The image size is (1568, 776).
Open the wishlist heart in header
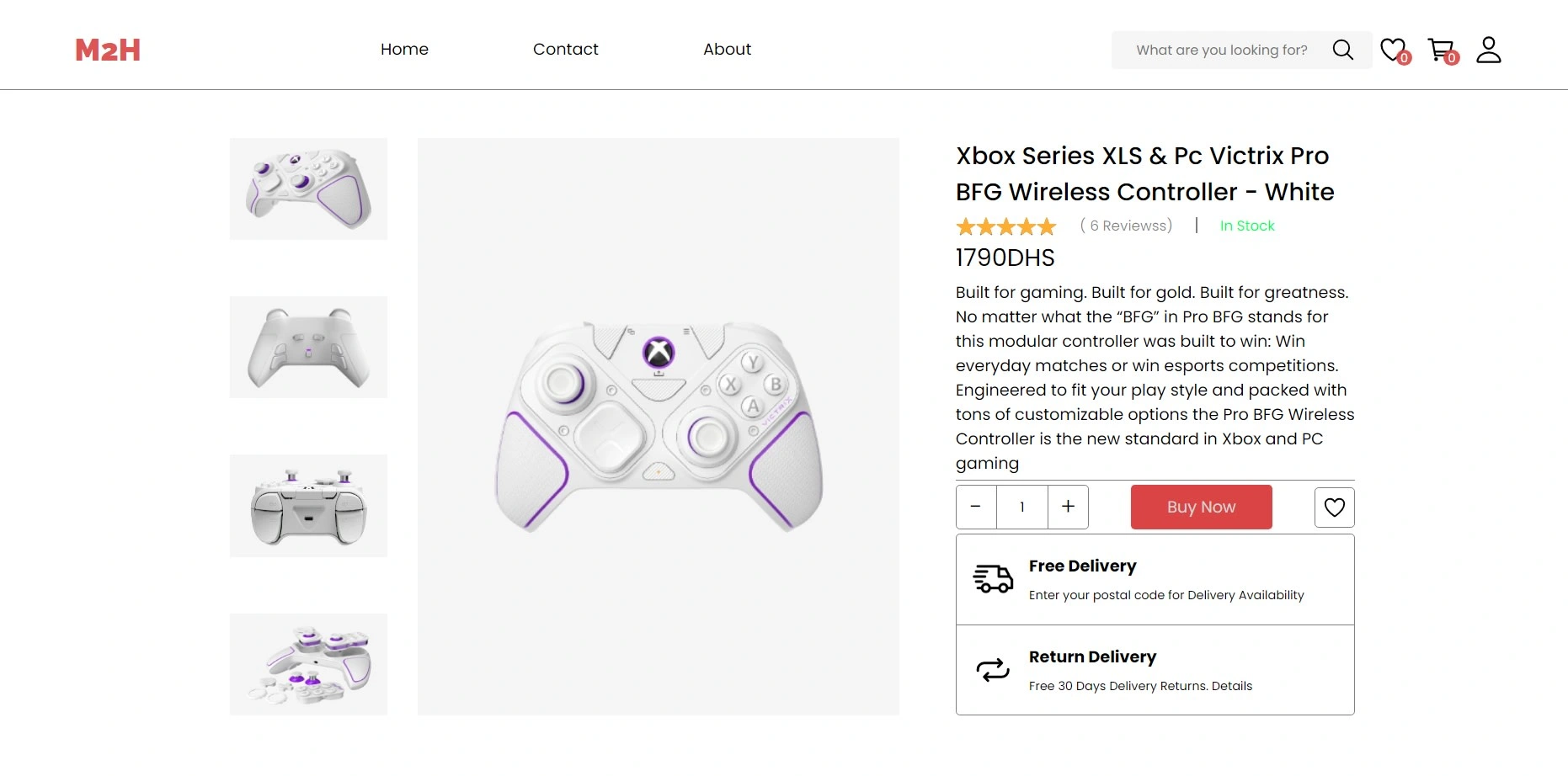click(x=1393, y=50)
